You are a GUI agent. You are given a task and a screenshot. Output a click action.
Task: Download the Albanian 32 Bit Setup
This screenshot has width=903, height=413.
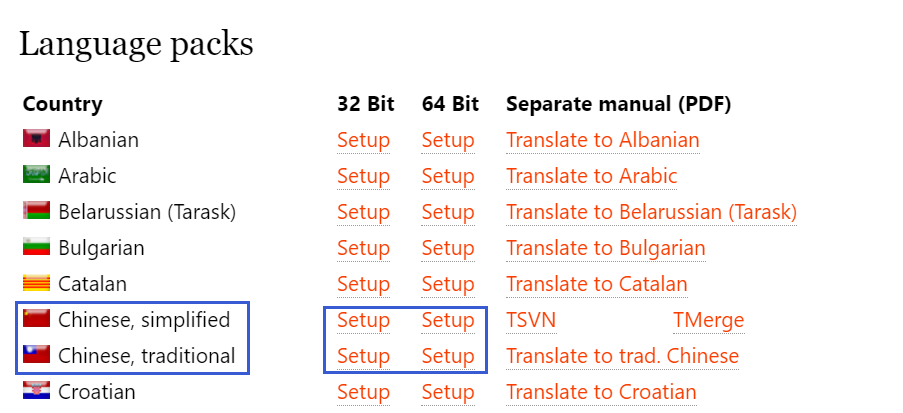pos(363,140)
